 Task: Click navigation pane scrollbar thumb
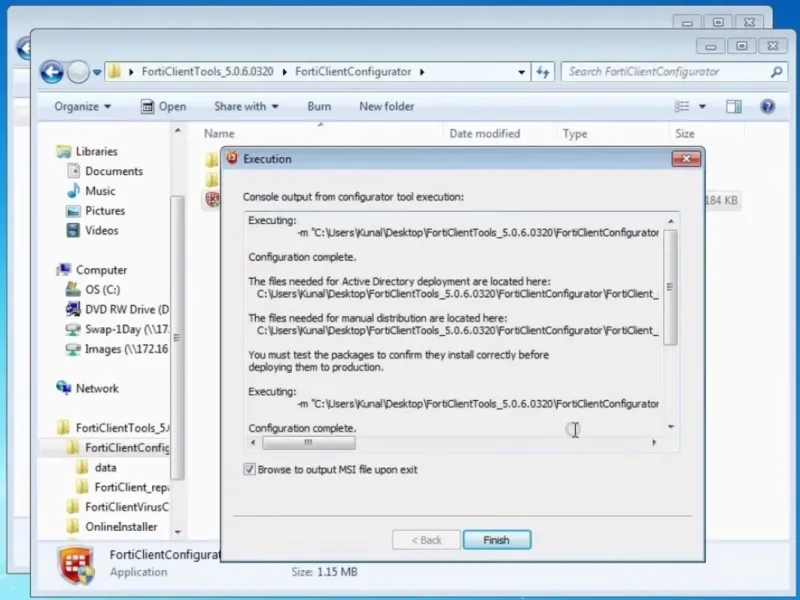(x=177, y=338)
